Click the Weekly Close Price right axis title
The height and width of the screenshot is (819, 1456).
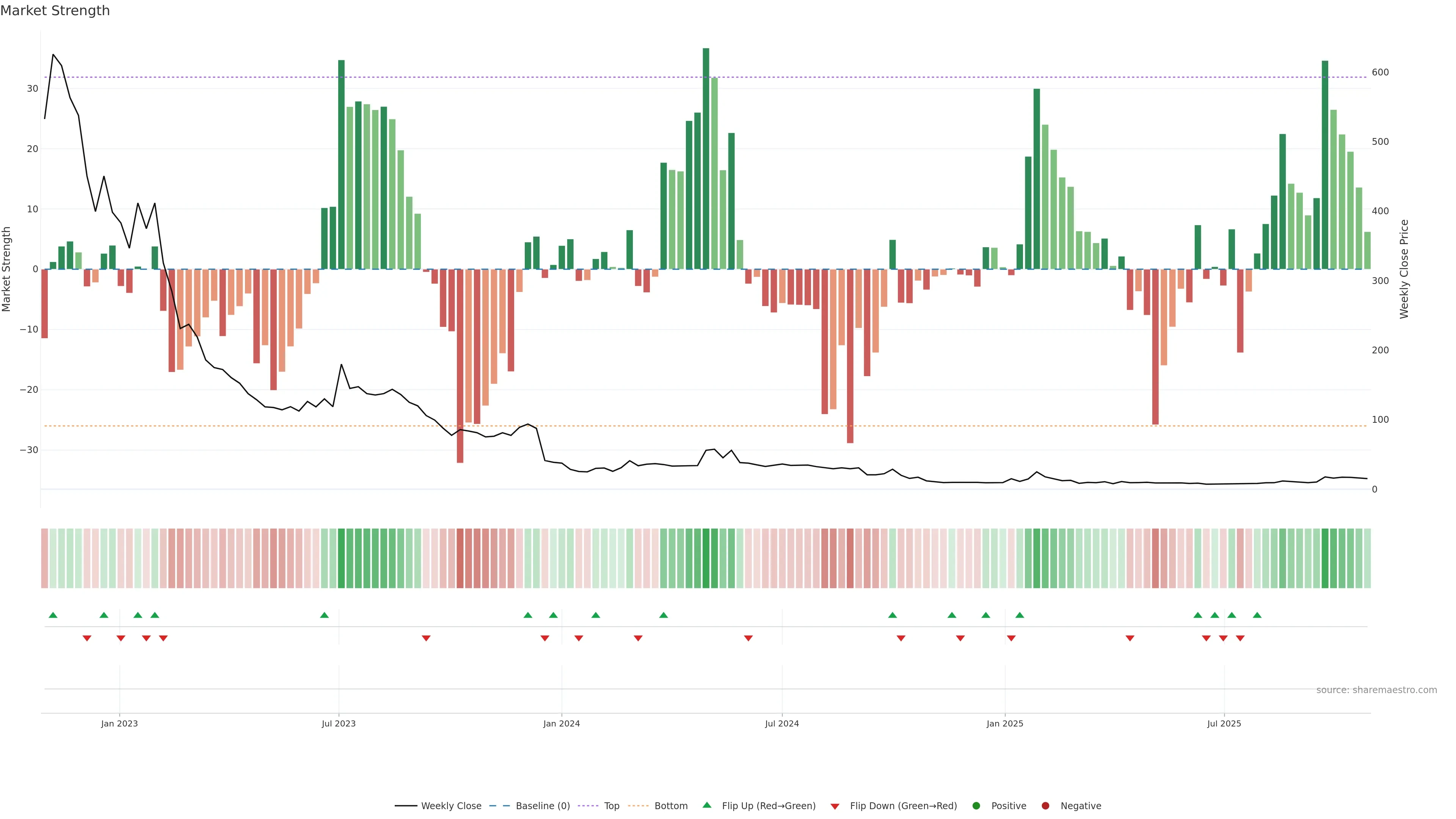(1404, 269)
